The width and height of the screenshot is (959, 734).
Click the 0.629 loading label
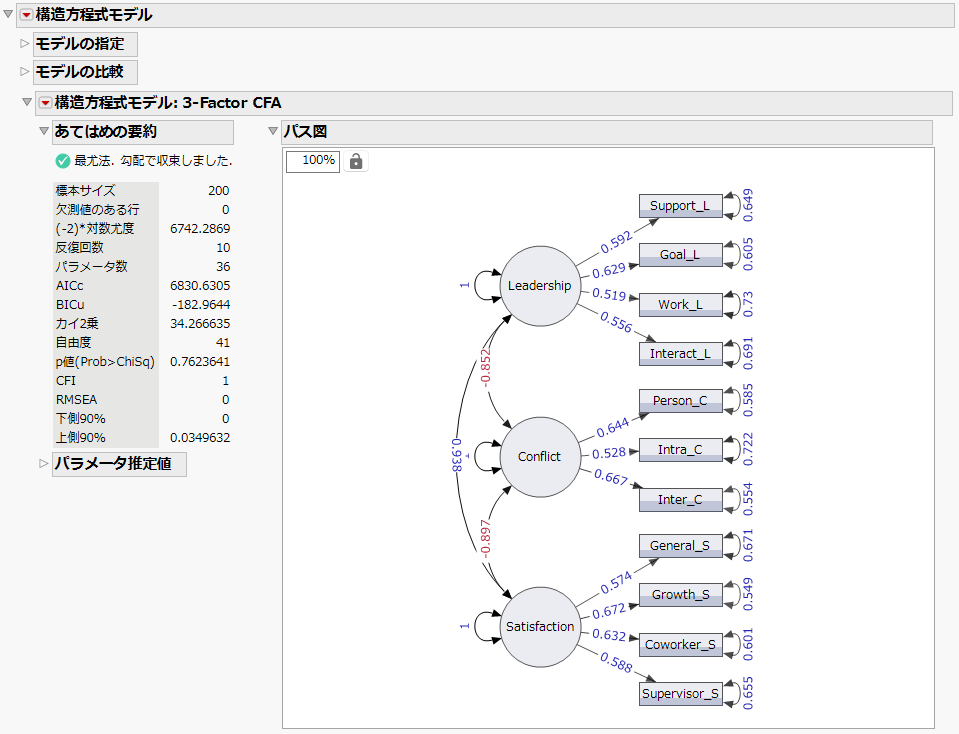pos(609,270)
